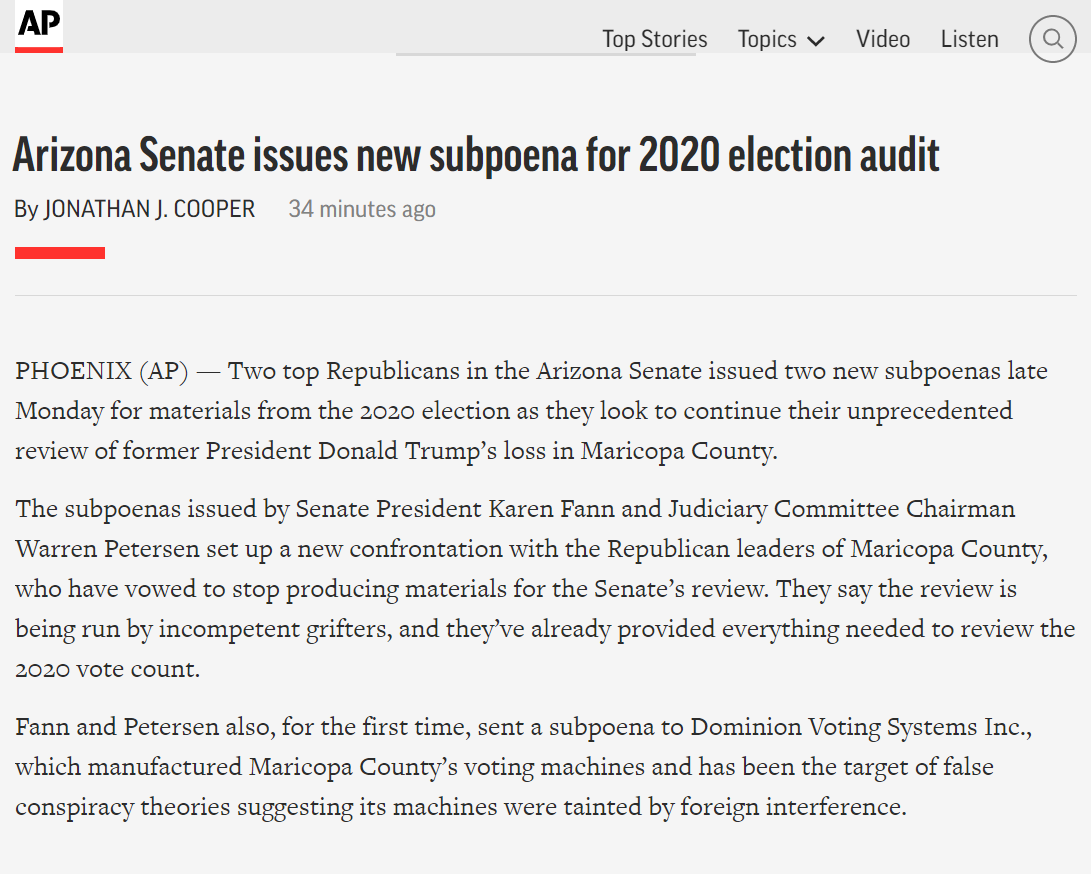The width and height of the screenshot is (1091, 874).
Task: Click the '34 minutes ago' timestamp
Action: coord(362,209)
